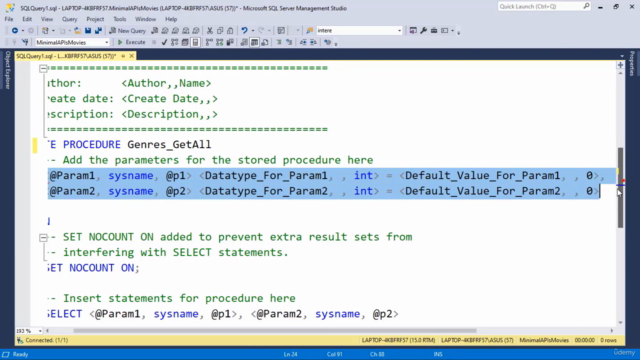Focus the Quick Launch search field
The width and height of the screenshot is (640, 360).
click(x=544, y=7)
